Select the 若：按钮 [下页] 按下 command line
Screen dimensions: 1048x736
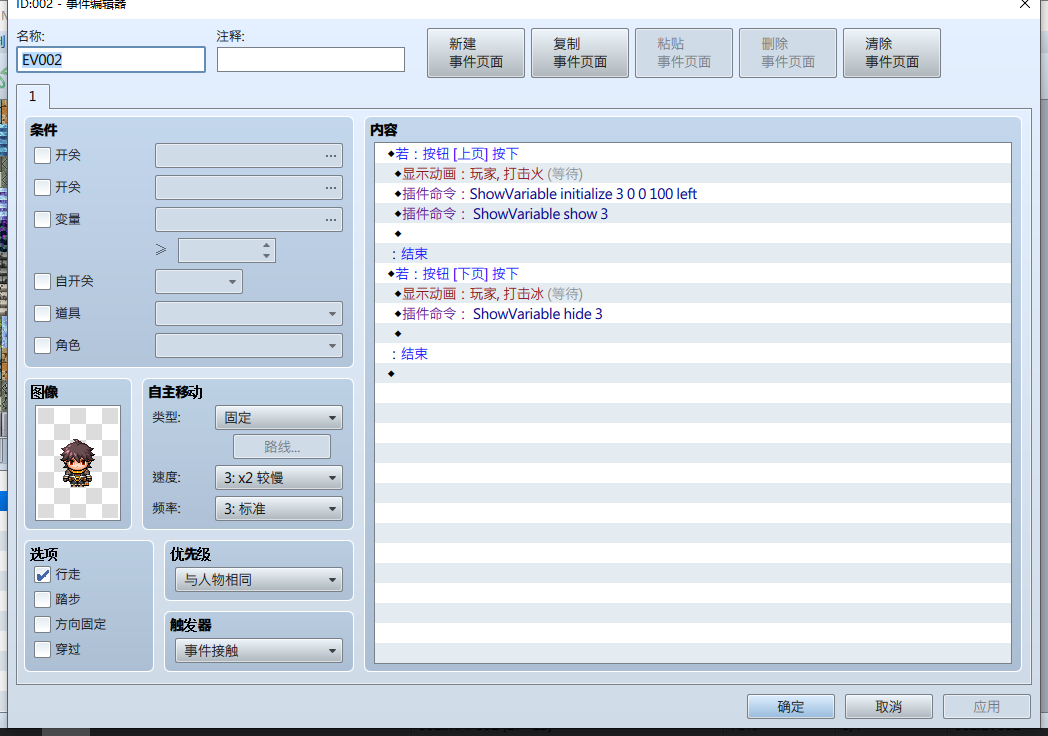pos(693,274)
